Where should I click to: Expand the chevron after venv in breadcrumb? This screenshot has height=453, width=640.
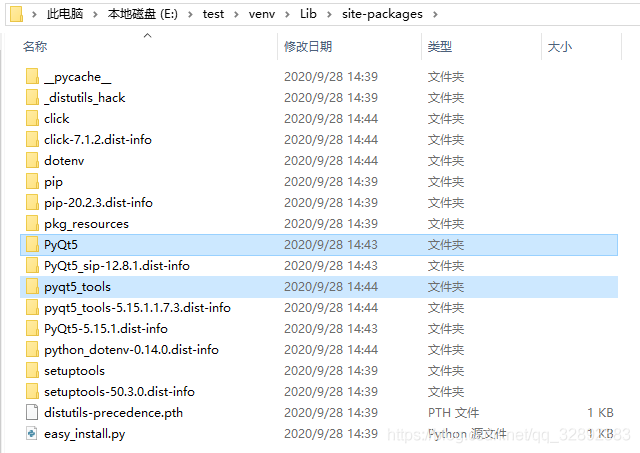click(287, 15)
